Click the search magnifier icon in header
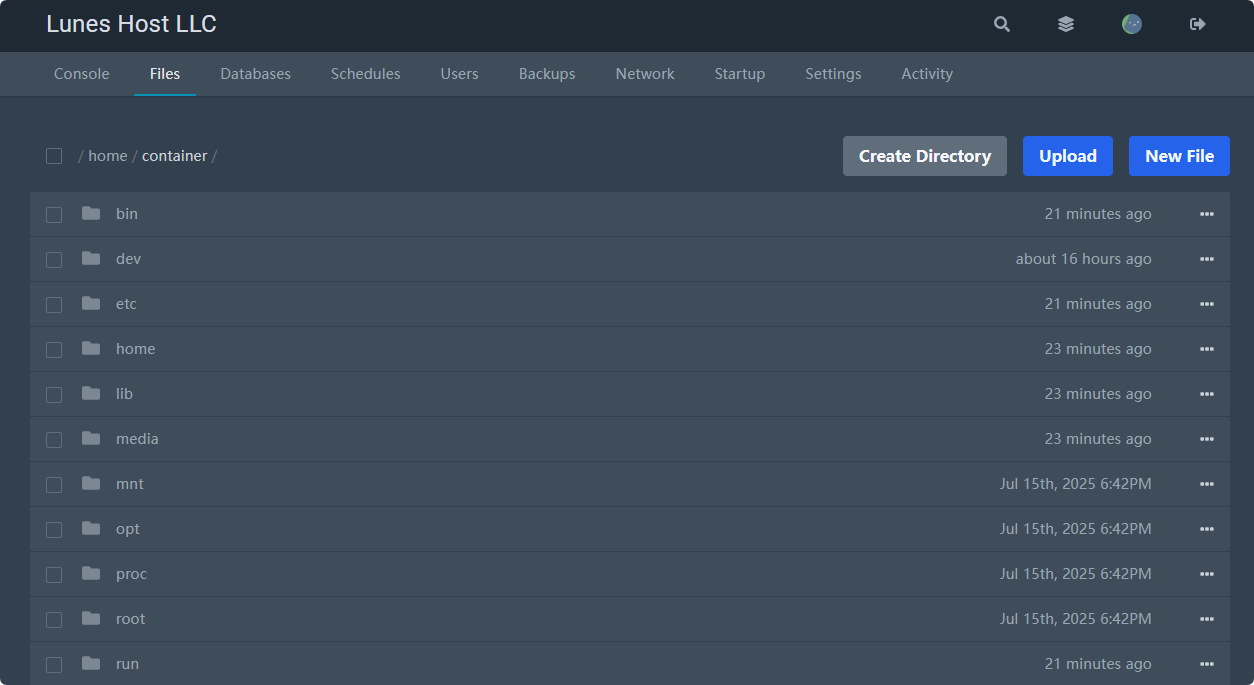1254x685 pixels. click(x=1001, y=25)
